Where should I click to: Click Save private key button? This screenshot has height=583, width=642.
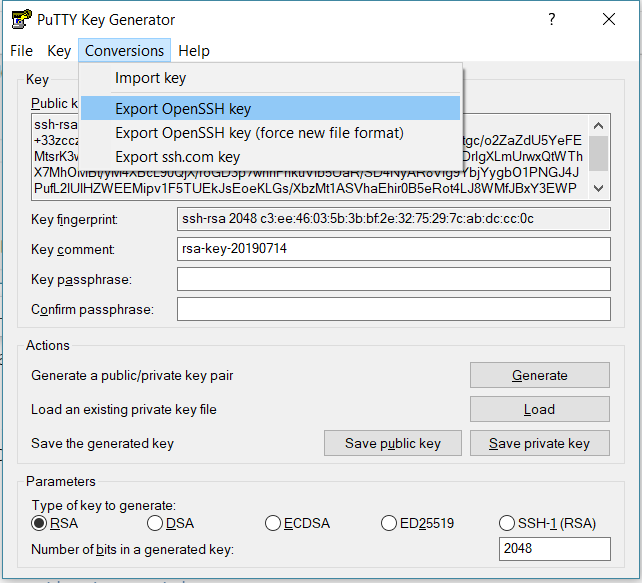tap(540, 443)
